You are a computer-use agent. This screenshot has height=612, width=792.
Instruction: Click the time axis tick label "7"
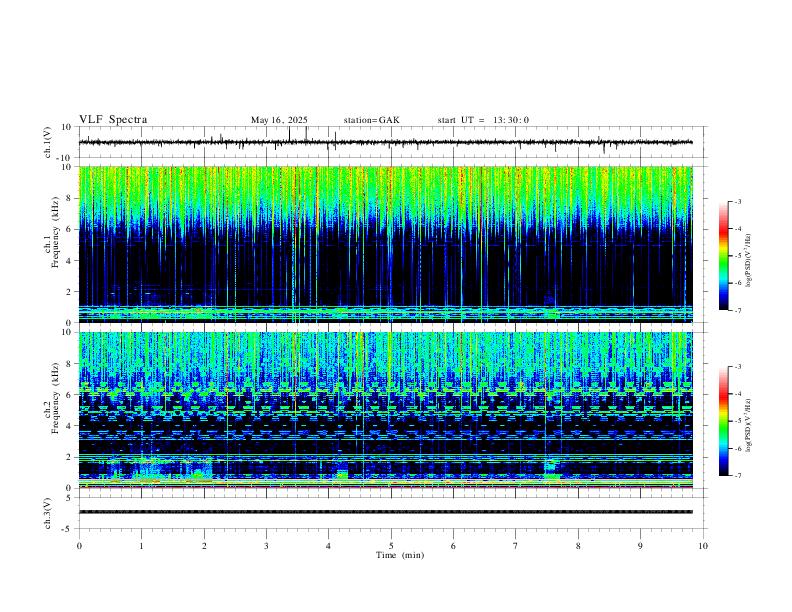[x=516, y=546]
